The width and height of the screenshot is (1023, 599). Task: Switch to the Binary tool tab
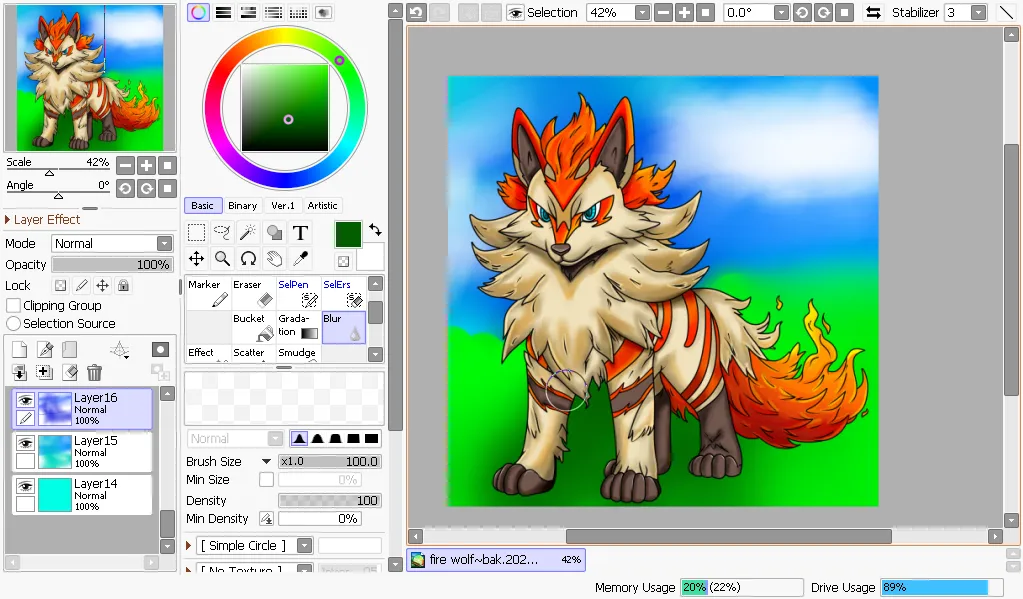[x=243, y=206]
